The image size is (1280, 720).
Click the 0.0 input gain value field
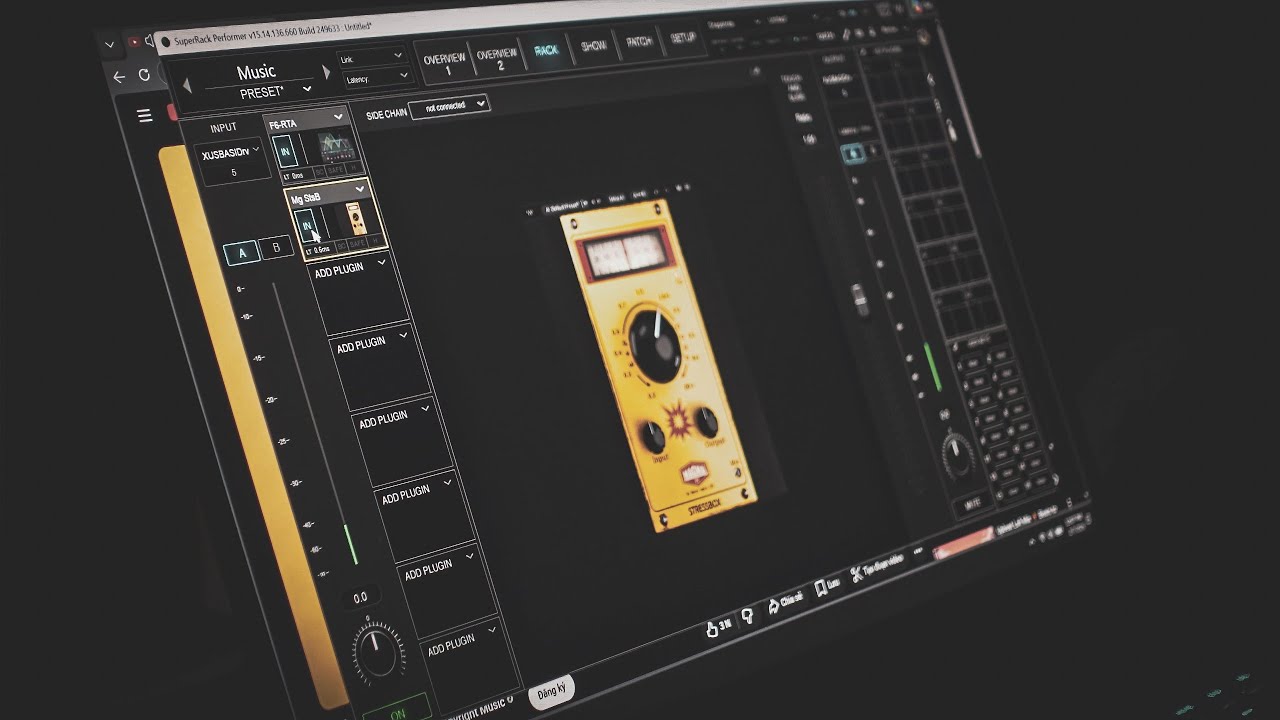point(360,598)
